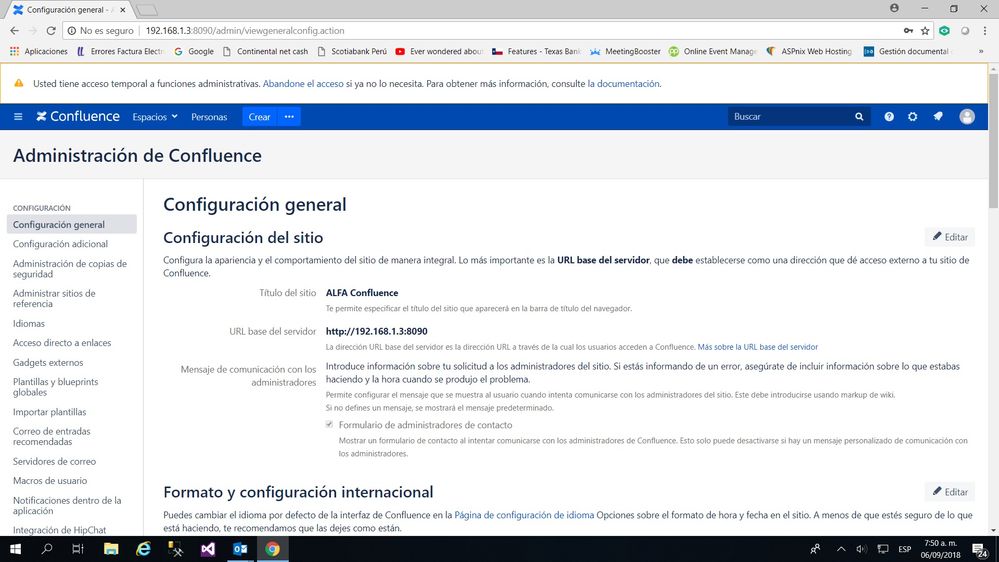Screen dimensions: 999x562
Task: Open the Confluence sidebar hamburger menu
Action: (x=18, y=117)
